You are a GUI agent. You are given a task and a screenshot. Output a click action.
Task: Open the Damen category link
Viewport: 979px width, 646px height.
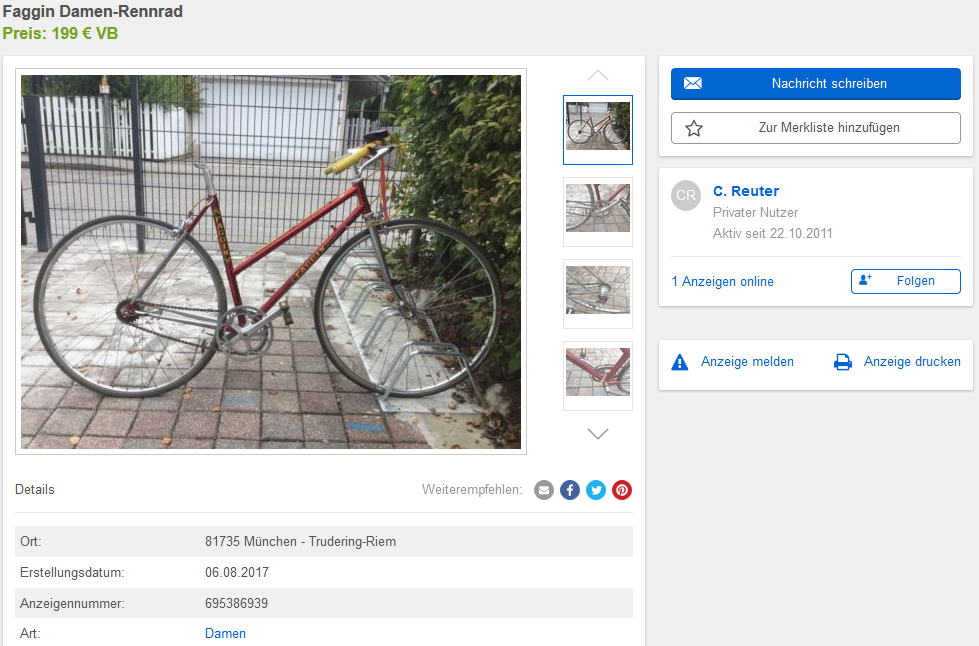click(x=225, y=634)
